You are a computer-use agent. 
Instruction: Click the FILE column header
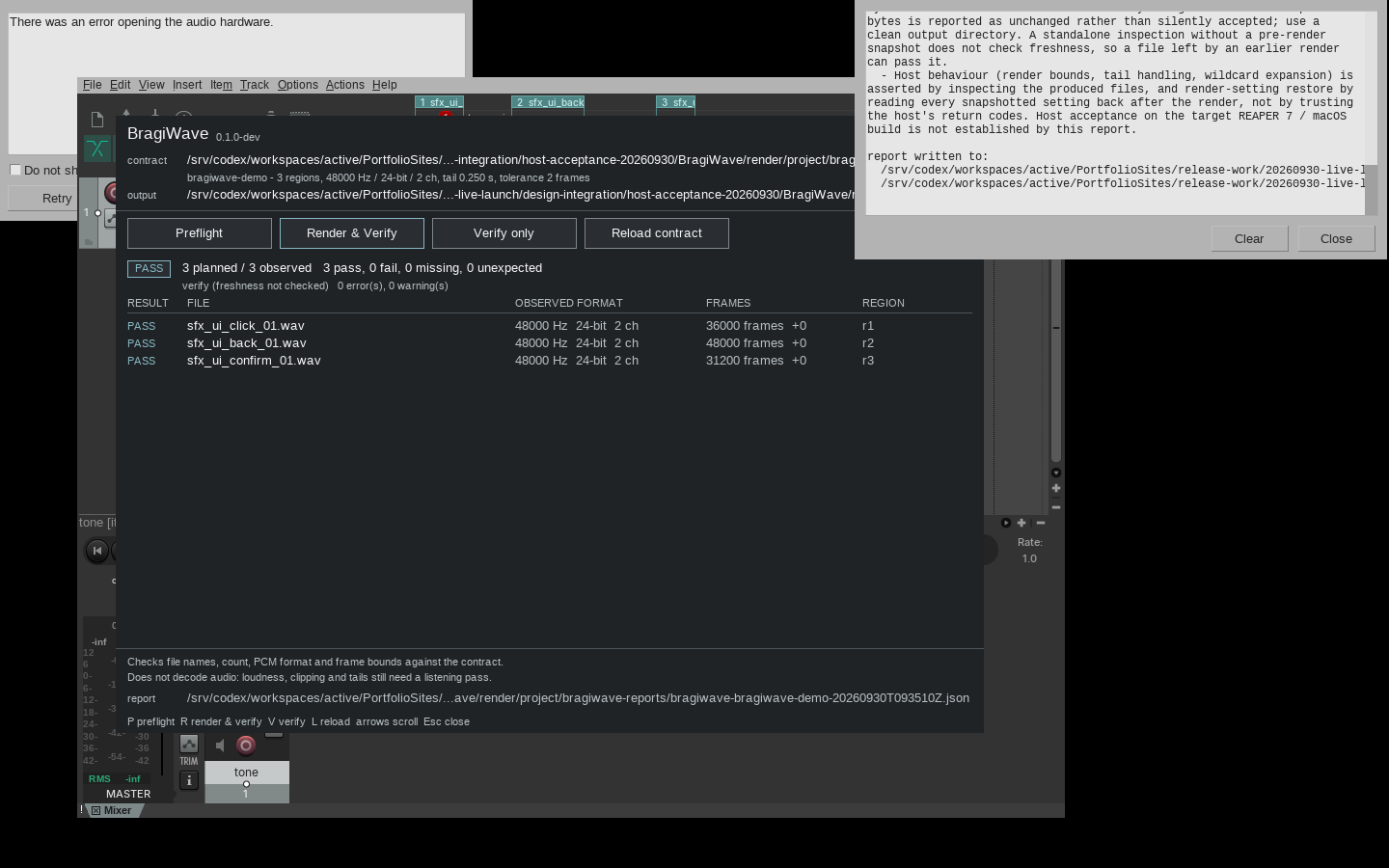click(198, 303)
